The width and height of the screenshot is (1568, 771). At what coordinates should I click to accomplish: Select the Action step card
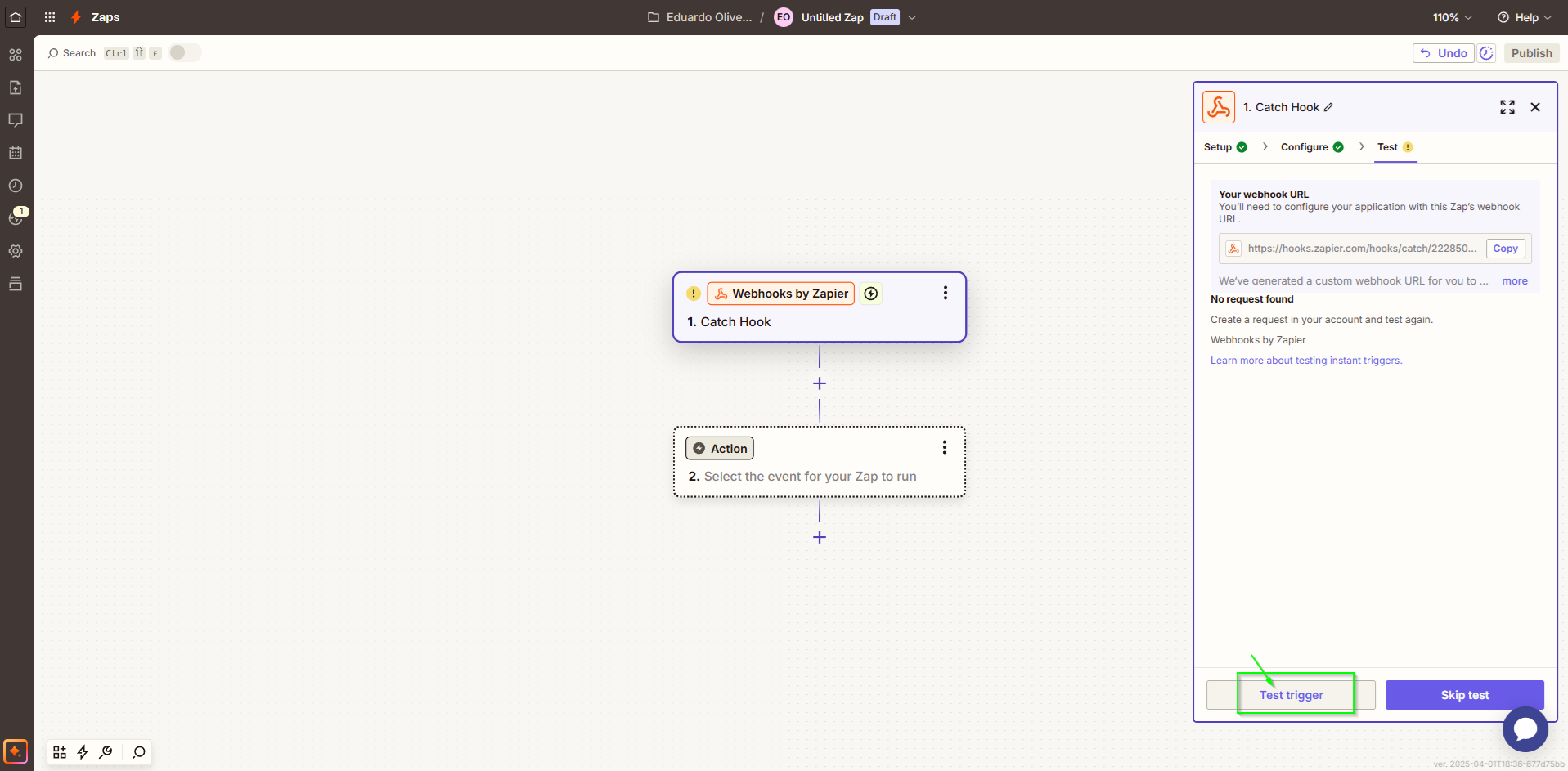pos(819,462)
